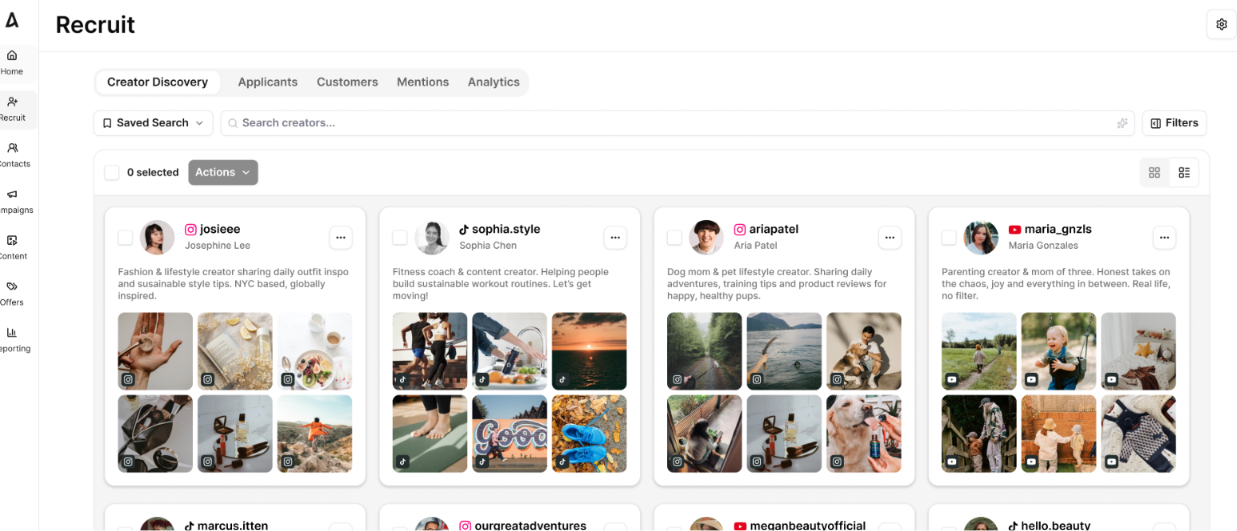The height and width of the screenshot is (531, 1237).
Task: Expand the Saved Search dropdown
Action: tap(153, 123)
